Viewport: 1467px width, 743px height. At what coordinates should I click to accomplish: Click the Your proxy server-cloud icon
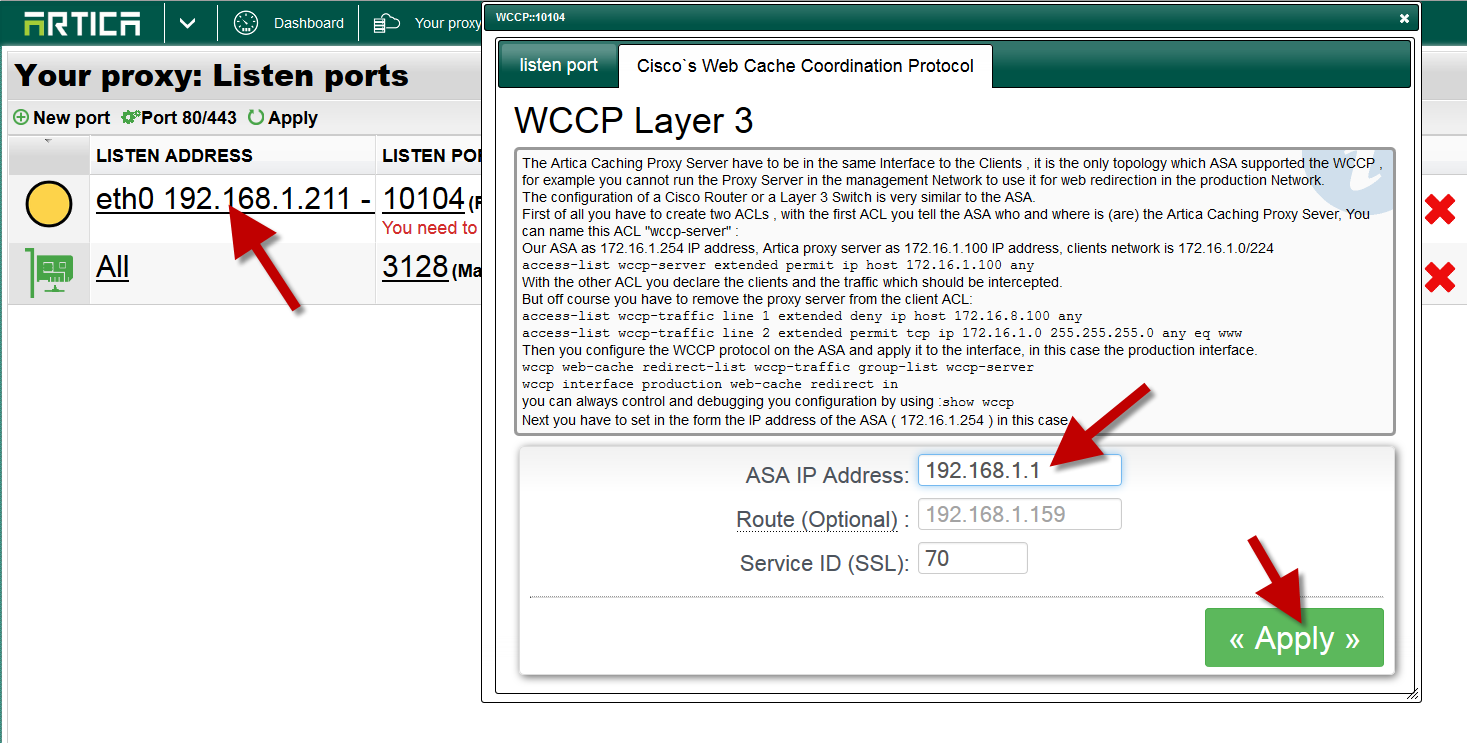pyautogui.click(x=386, y=23)
